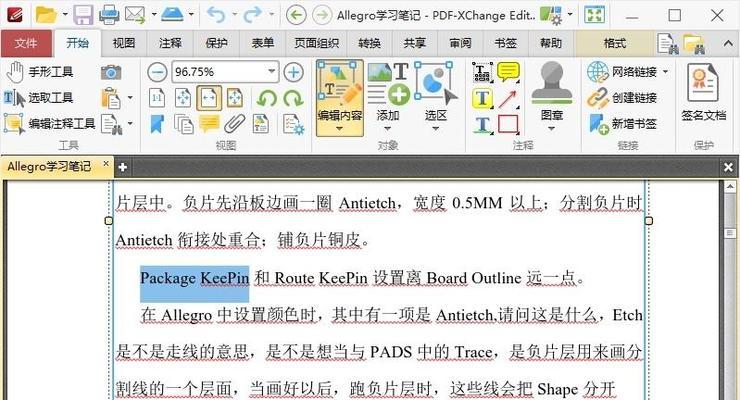
Task: Select the Arrow annotation tool
Action: 508,98
